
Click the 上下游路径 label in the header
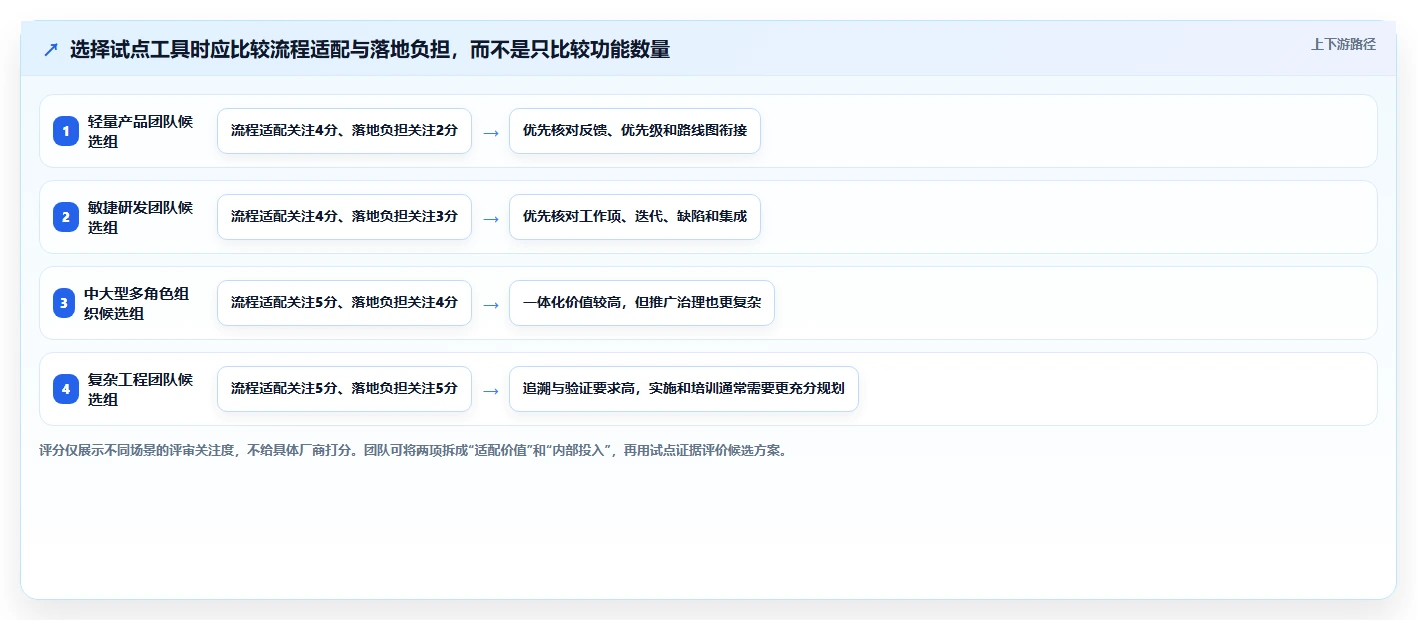point(1343,44)
